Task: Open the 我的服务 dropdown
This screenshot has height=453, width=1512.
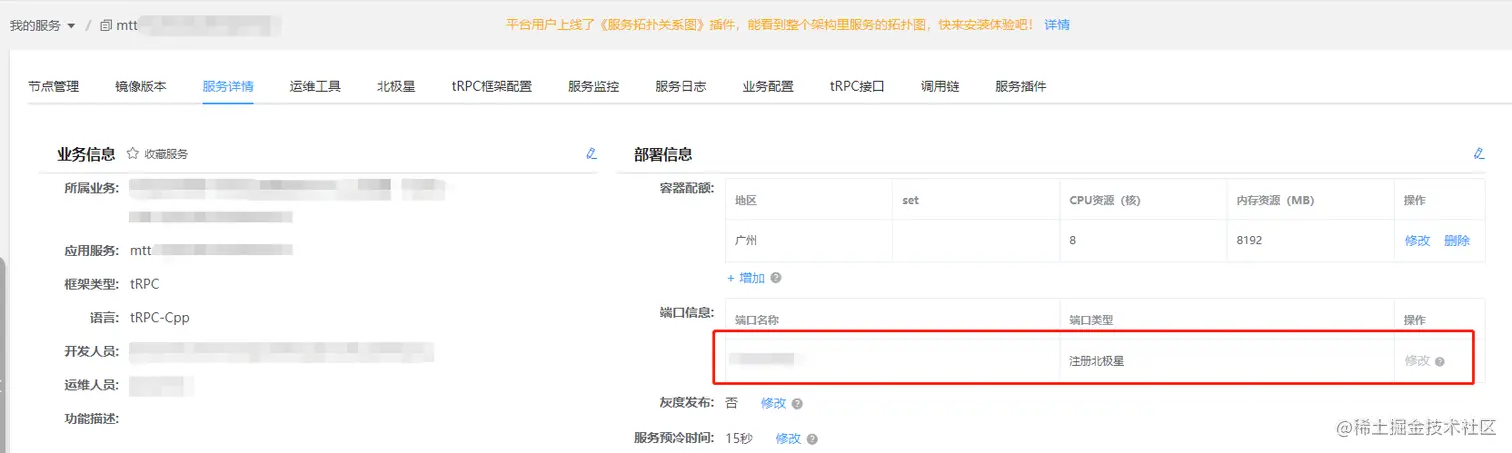Action: click(42, 25)
